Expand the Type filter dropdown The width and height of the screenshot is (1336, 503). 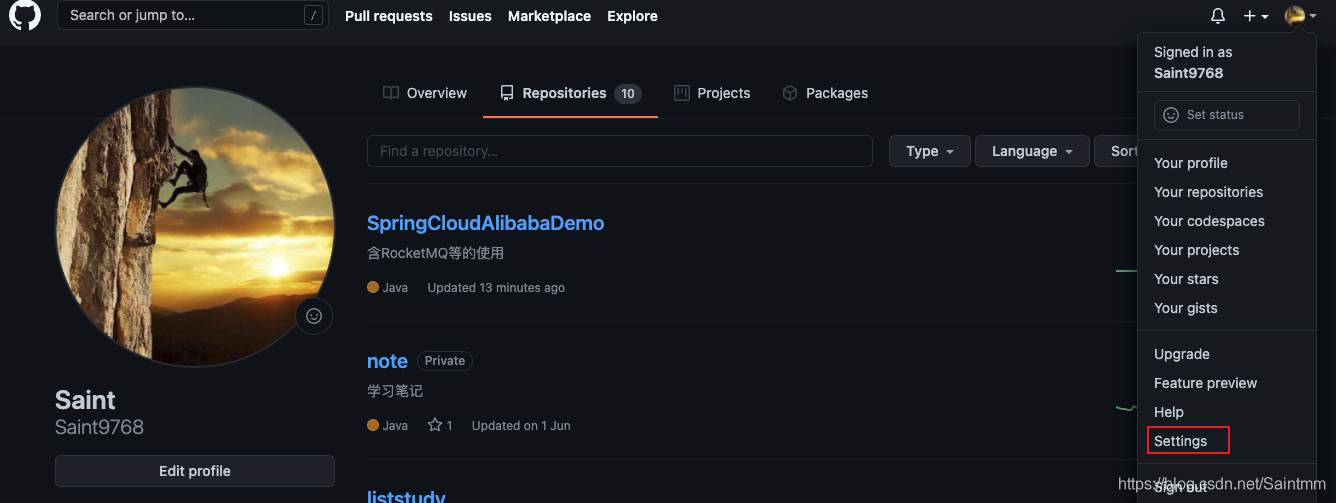929,151
